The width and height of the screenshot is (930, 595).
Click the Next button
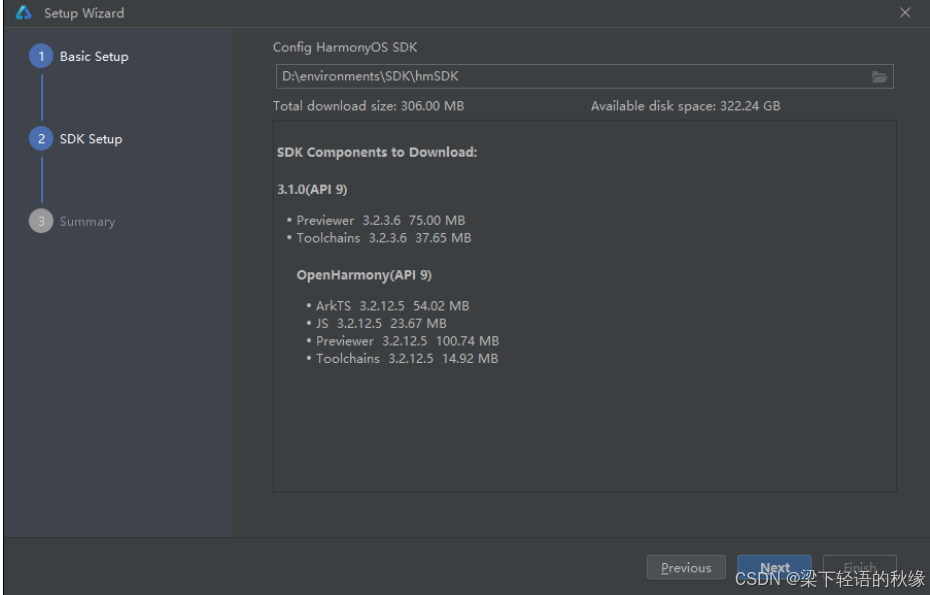(774, 568)
